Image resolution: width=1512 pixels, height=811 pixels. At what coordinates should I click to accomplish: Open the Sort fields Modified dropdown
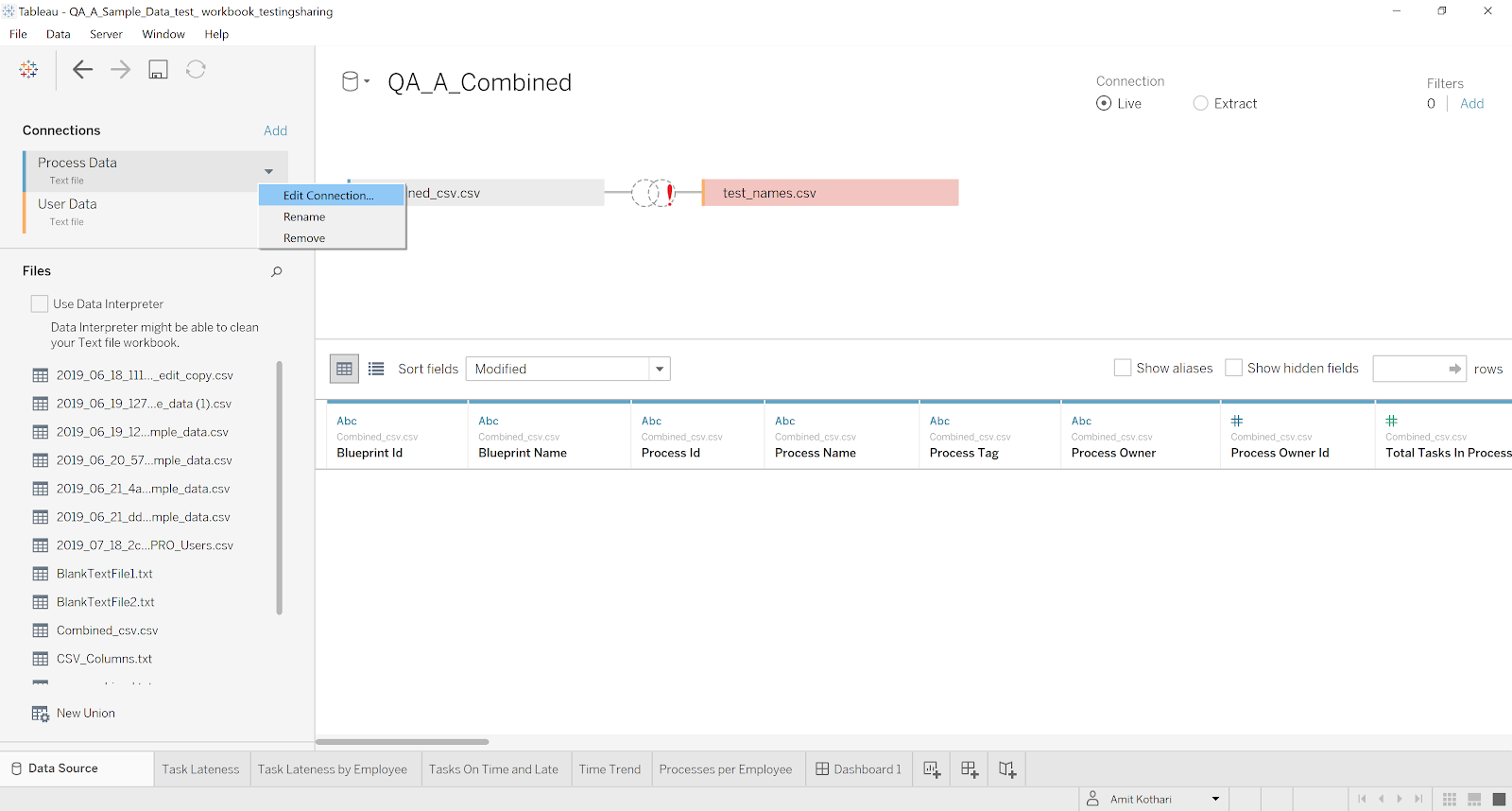(x=568, y=369)
